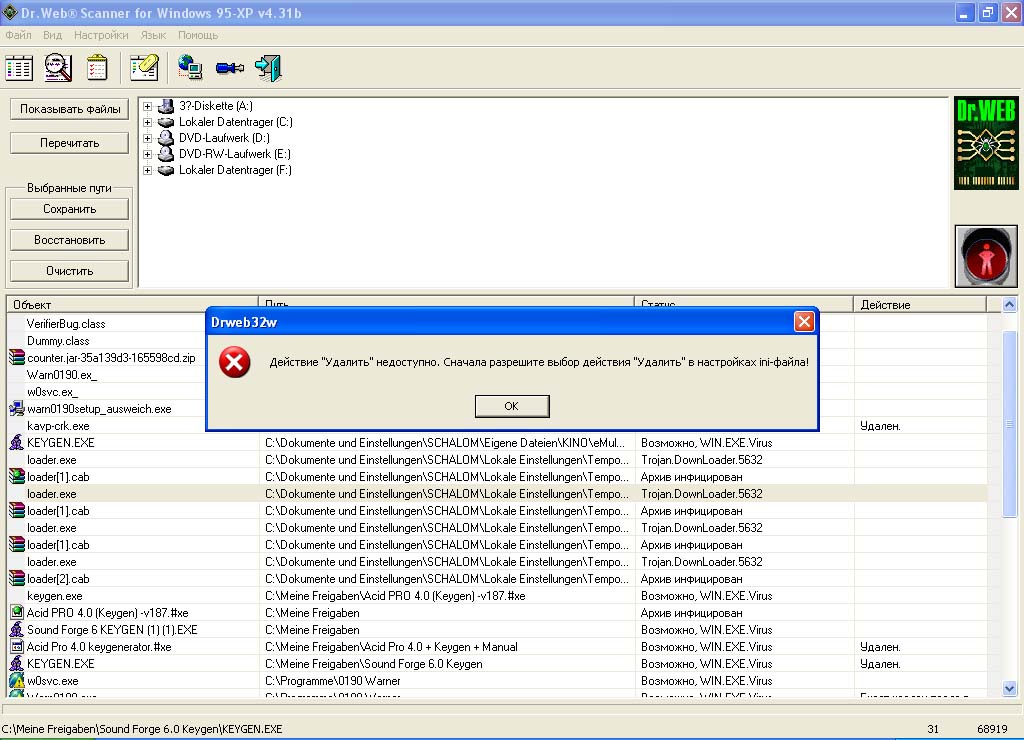1024x740 pixels.
Task: Click the status bar value 68919
Action: (x=992, y=729)
